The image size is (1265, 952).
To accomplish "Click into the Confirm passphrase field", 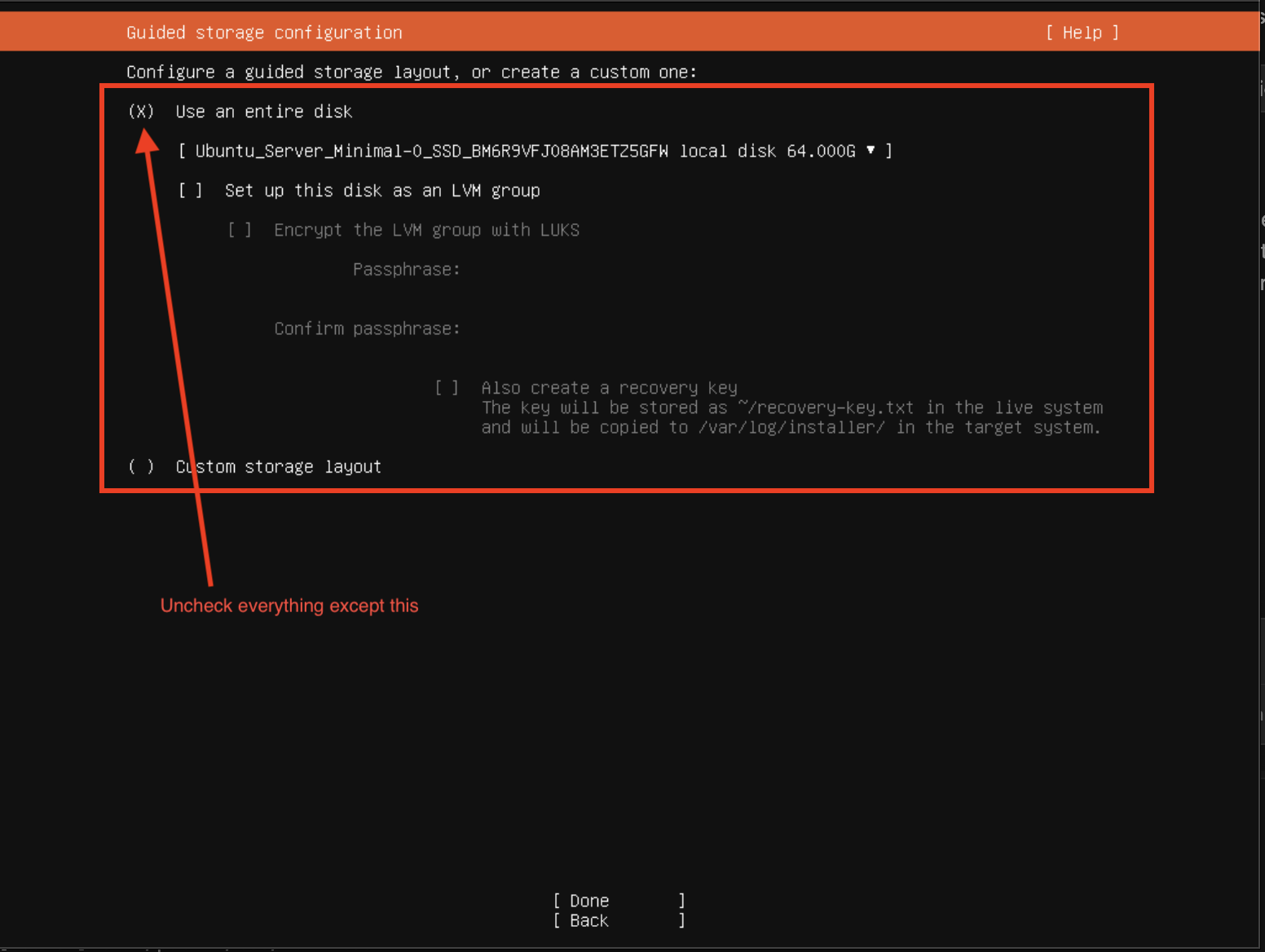I will coord(571,328).
